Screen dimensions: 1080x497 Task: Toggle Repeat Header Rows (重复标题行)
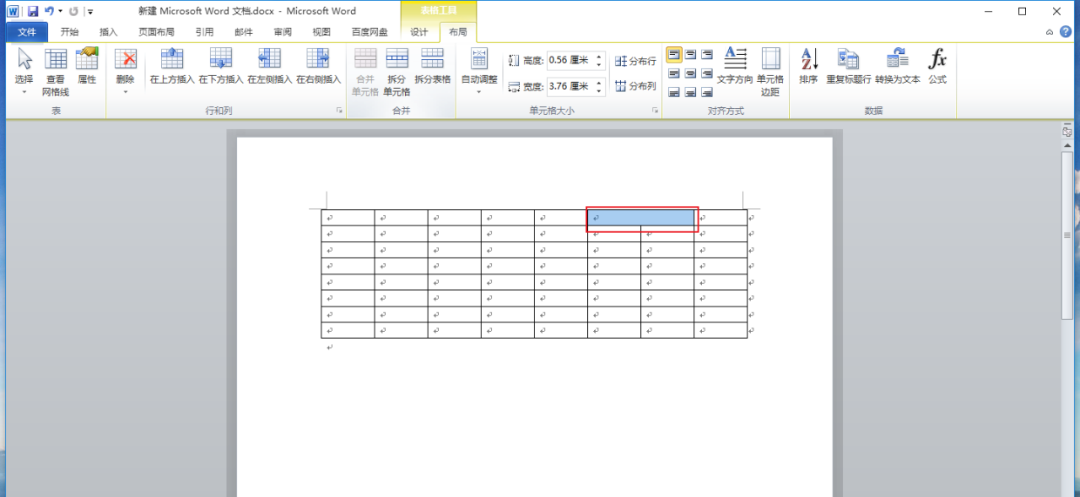pos(849,66)
